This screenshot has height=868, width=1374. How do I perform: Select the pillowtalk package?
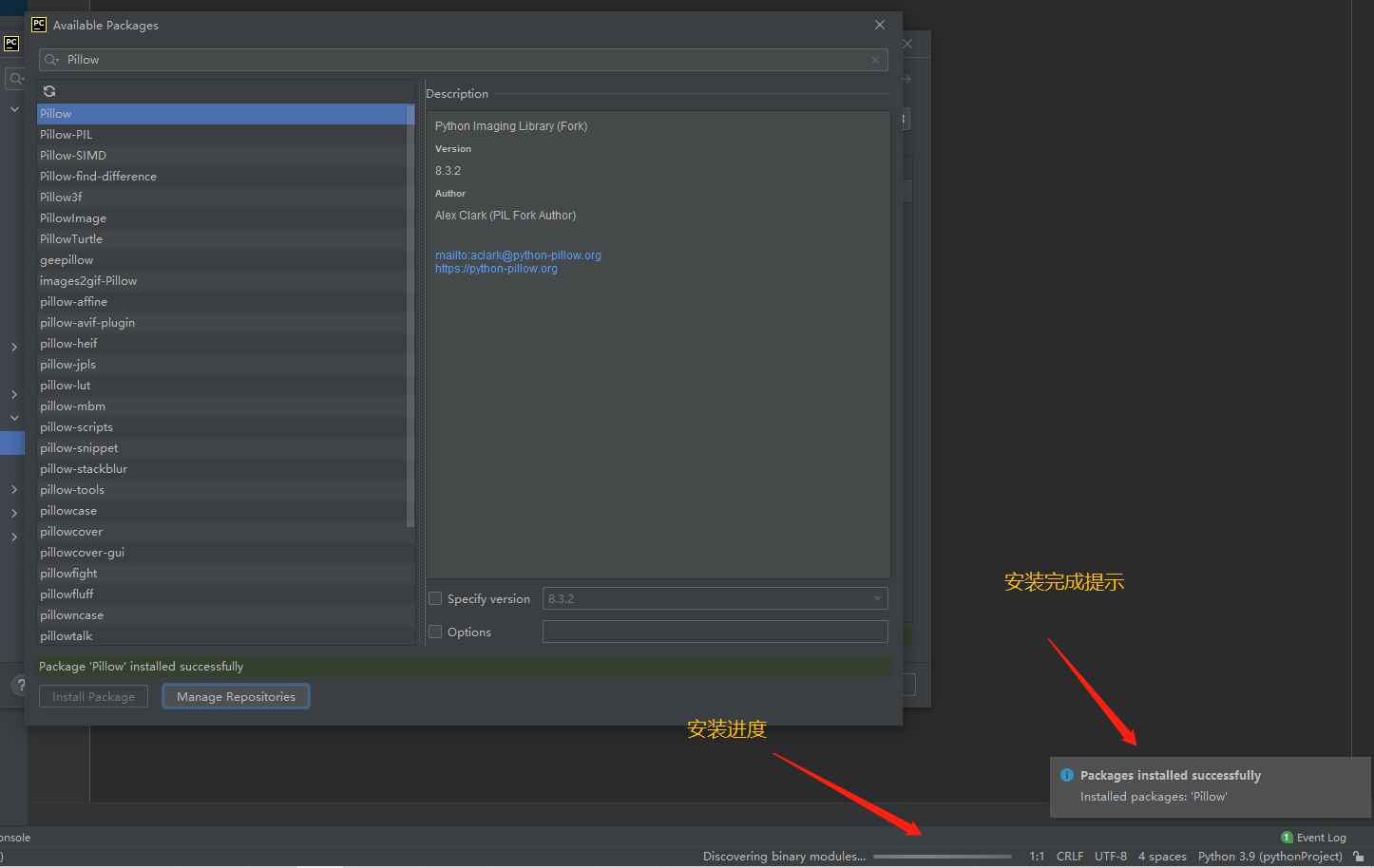pos(221,635)
